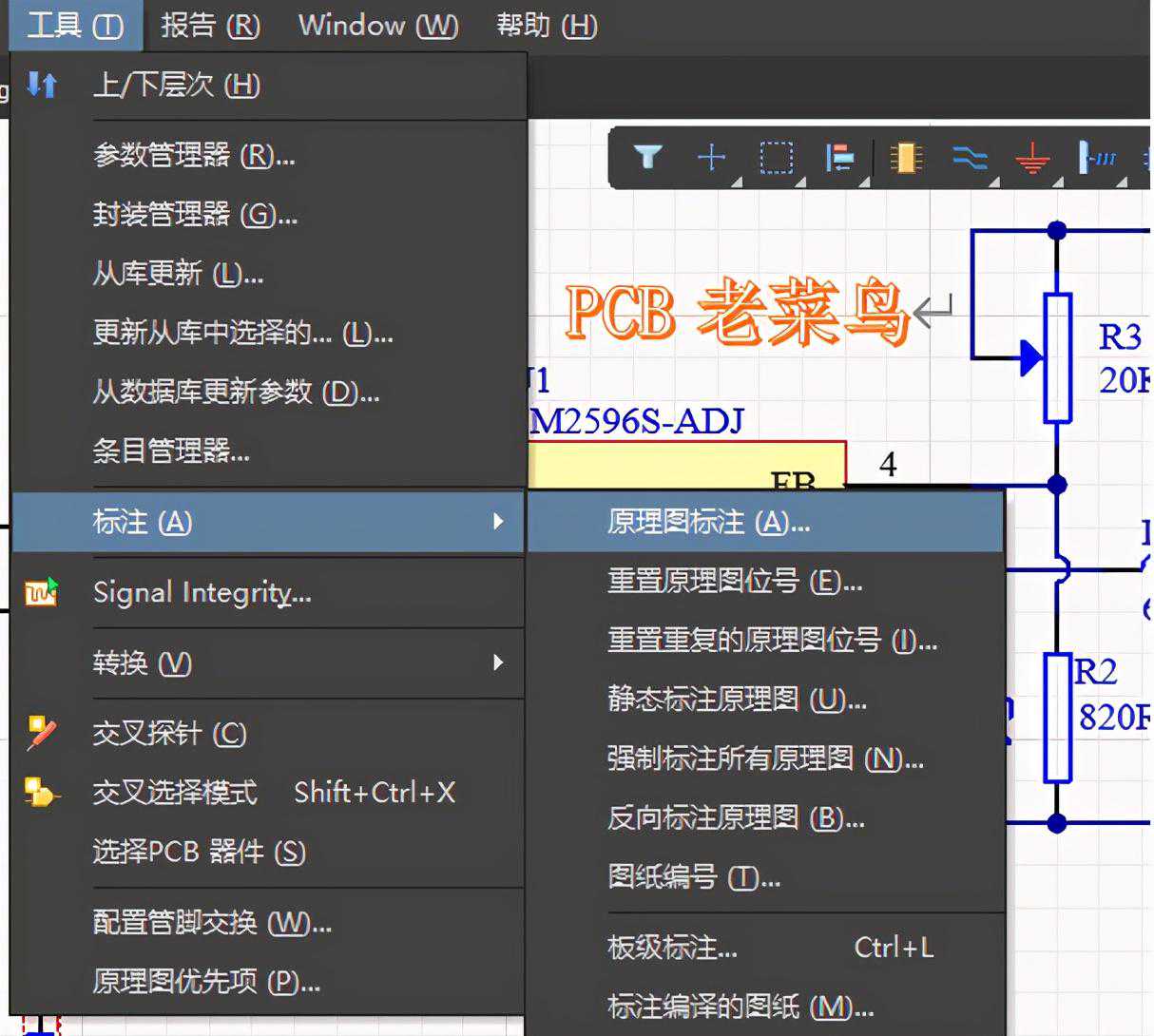The image size is (1154, 1036).
Task: Open the Window (W) menu
Action: click(377, 25)
